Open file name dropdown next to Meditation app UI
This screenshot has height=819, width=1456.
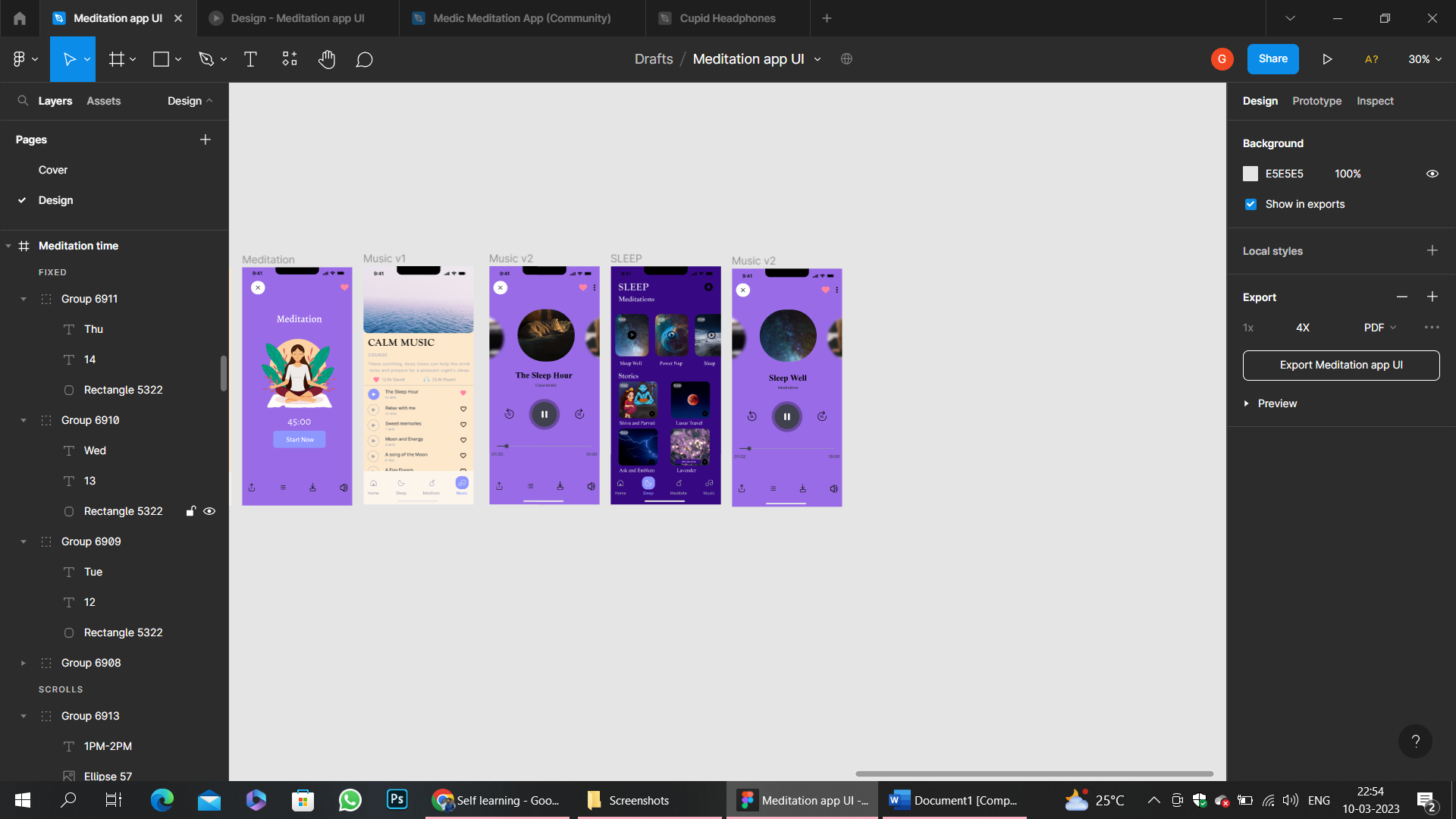point(817,59)
